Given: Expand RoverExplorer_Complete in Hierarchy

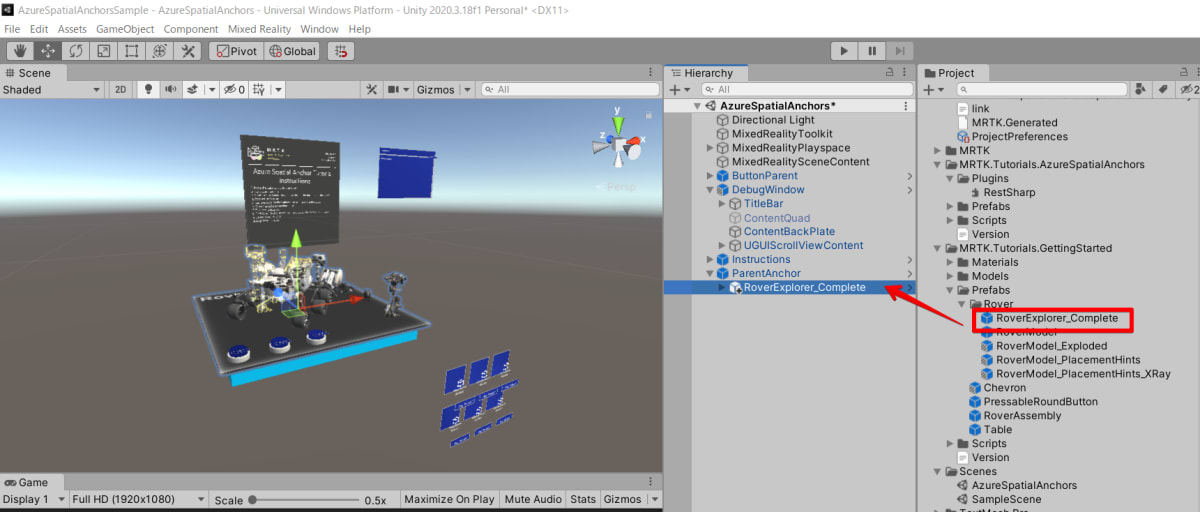Looking at the screenshot, I should click(x=722, y=288).
